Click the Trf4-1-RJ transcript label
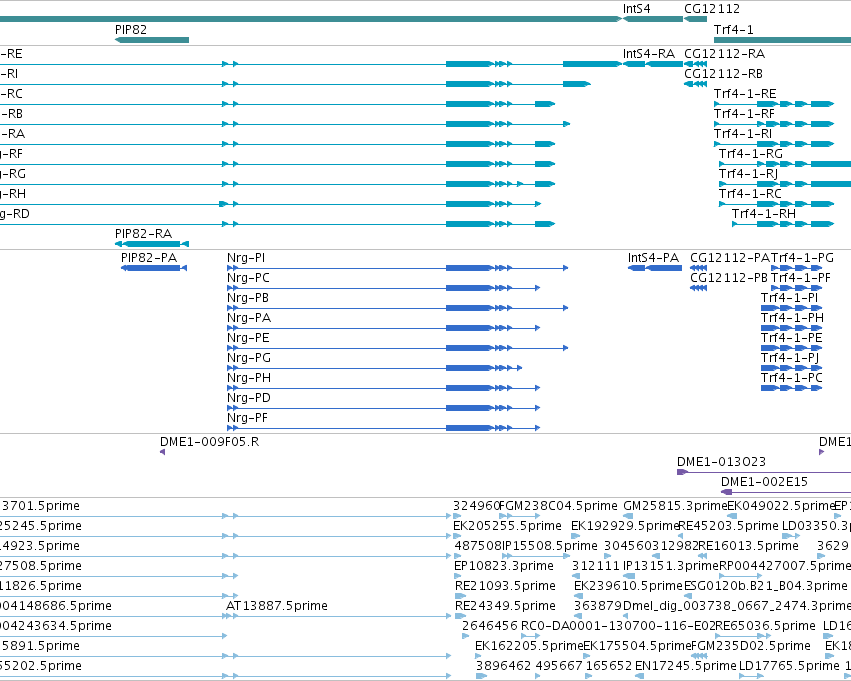Image resolution: width=851 pixels, height=681 pixels. click(748, 174)
